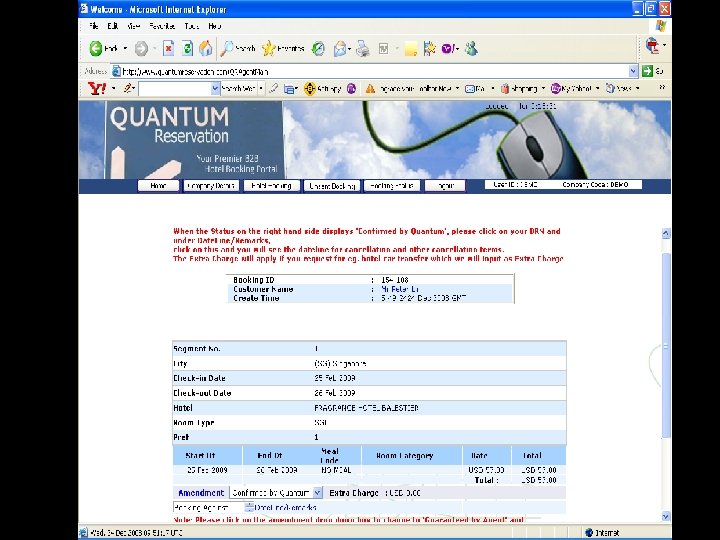Click the Unseen Booking button
This screenshot has width=720, height=540.
(332, 186)
